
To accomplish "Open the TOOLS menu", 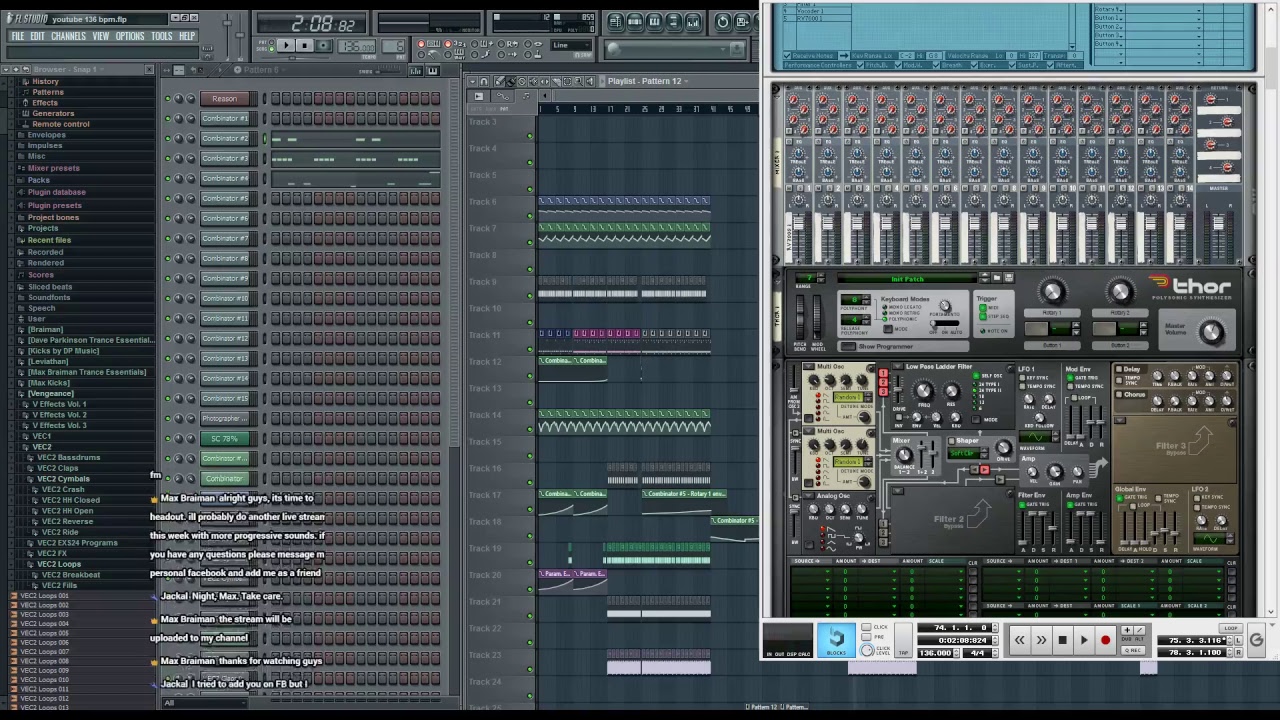I will tap(162, 36).
